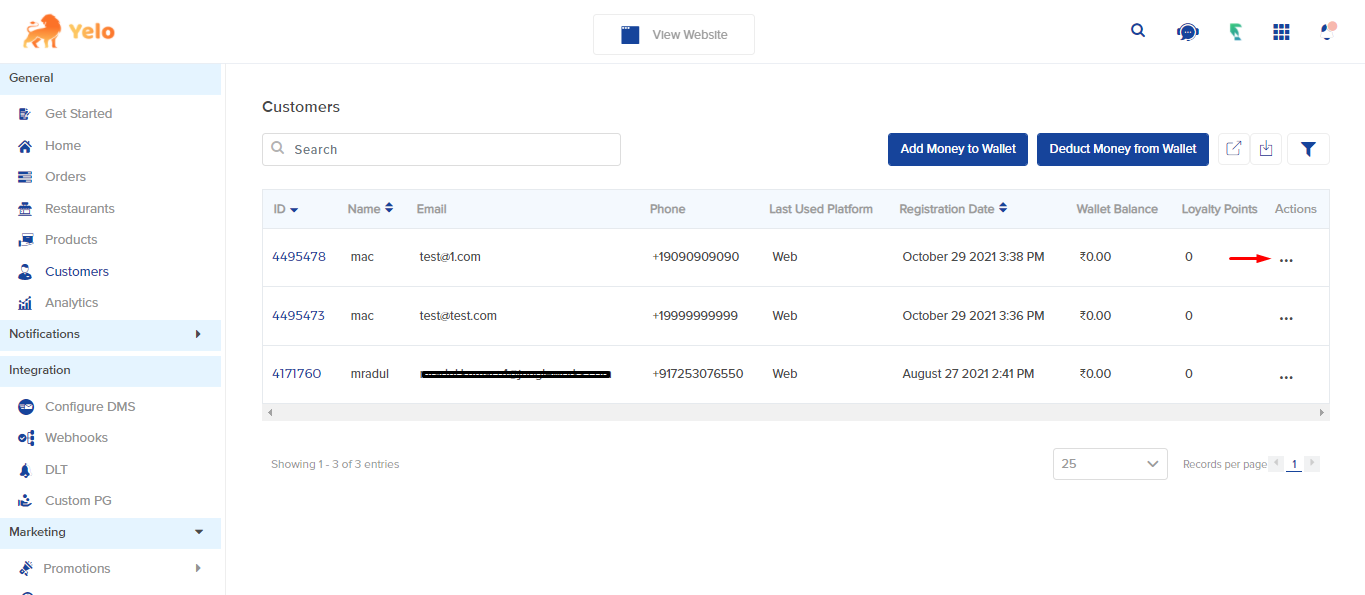
Task: Click the Yelo lion logo
Action: tap(69, 31)
